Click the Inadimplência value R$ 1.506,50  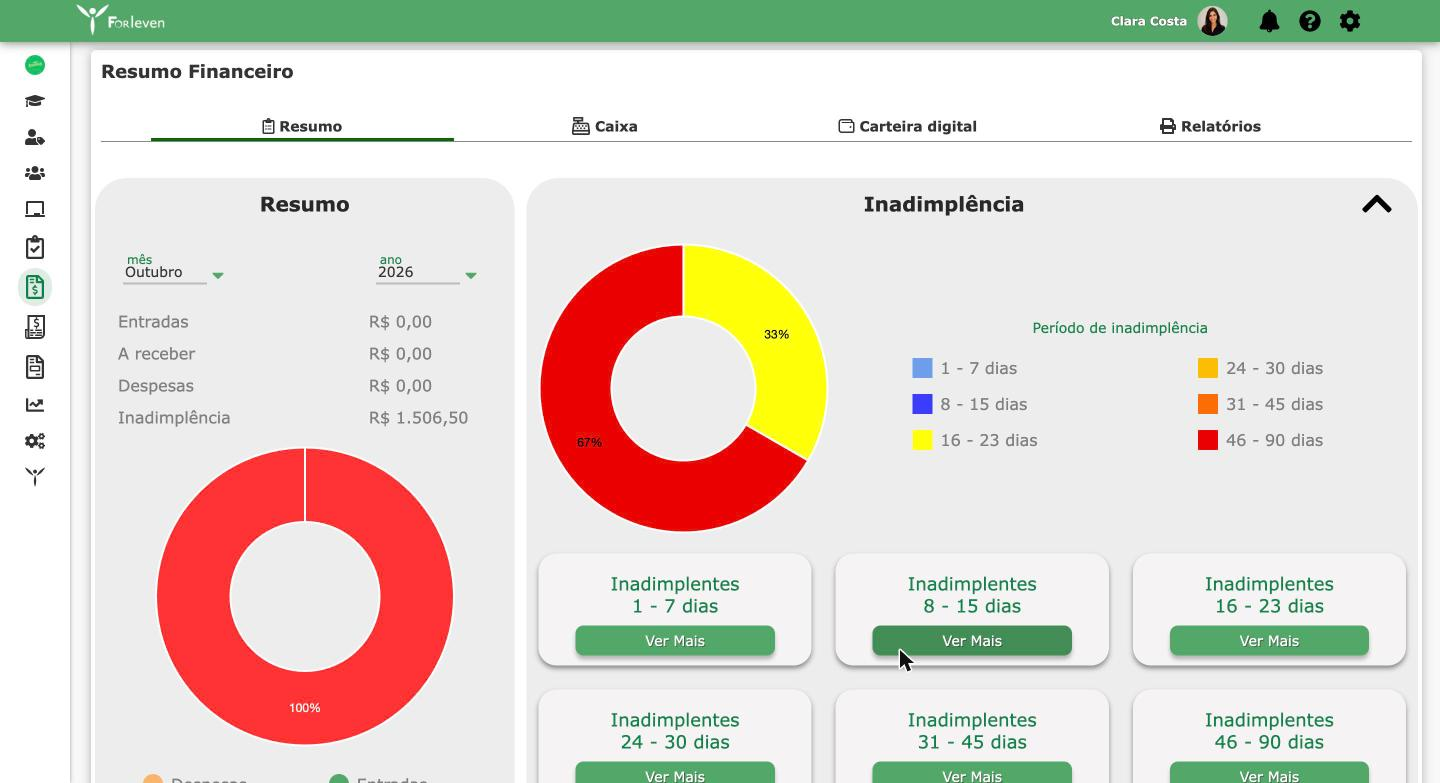tap(418, 418)
